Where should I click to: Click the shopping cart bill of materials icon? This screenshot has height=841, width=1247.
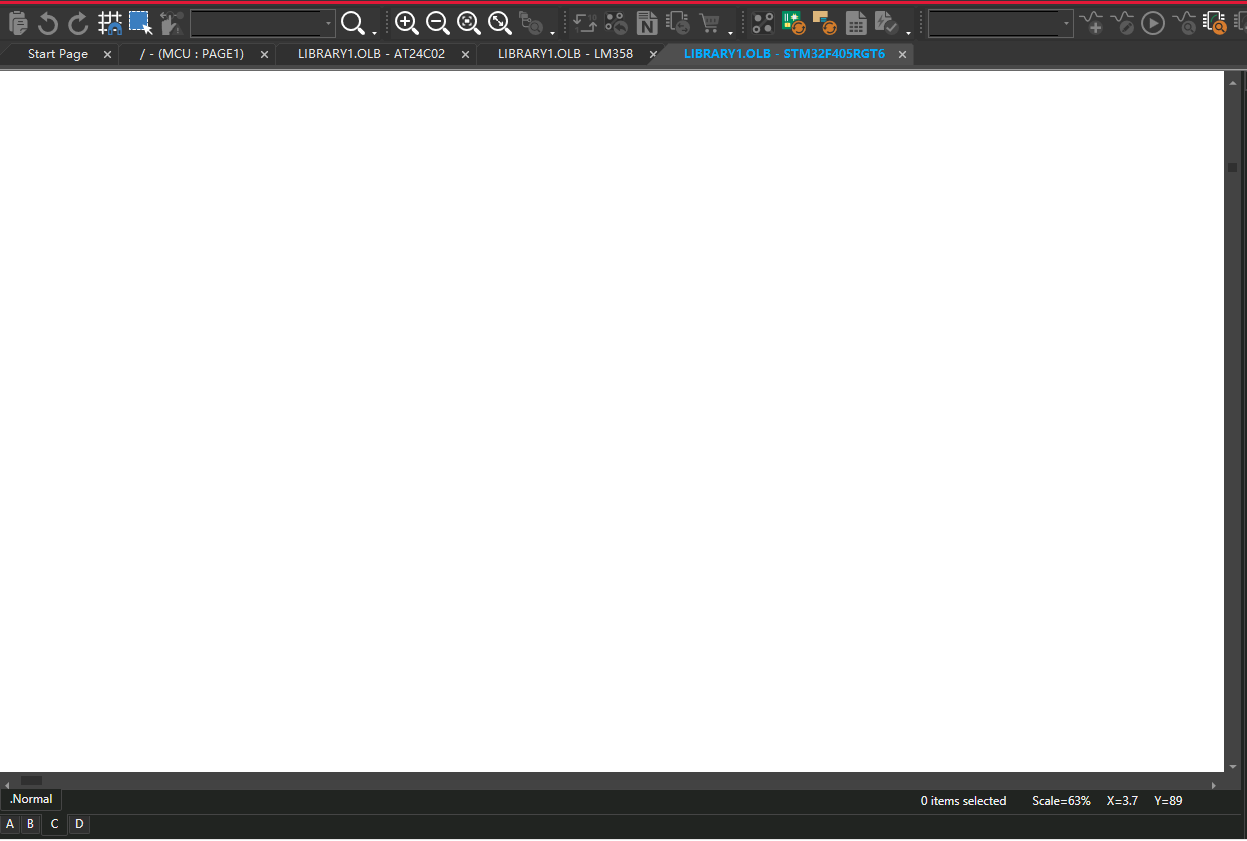(x=709, y=23)
